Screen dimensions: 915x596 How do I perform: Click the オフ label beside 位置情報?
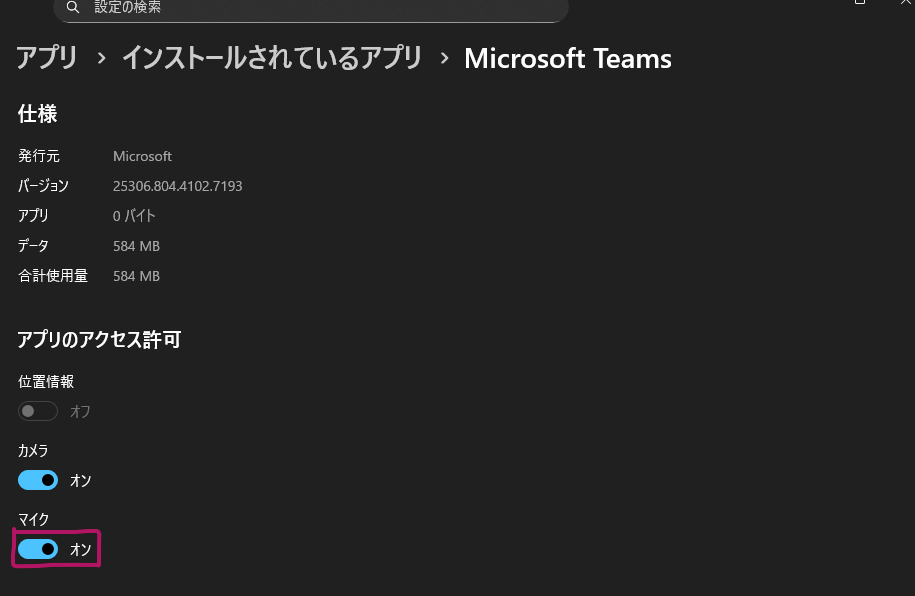[x=80, y=411]
